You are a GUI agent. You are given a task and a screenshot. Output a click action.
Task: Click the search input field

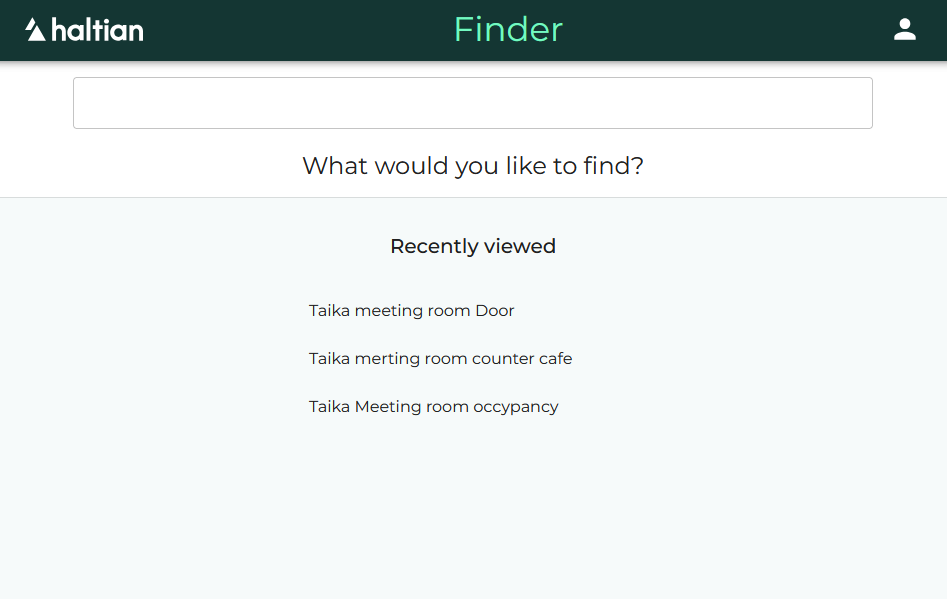[x=472, y=102]
